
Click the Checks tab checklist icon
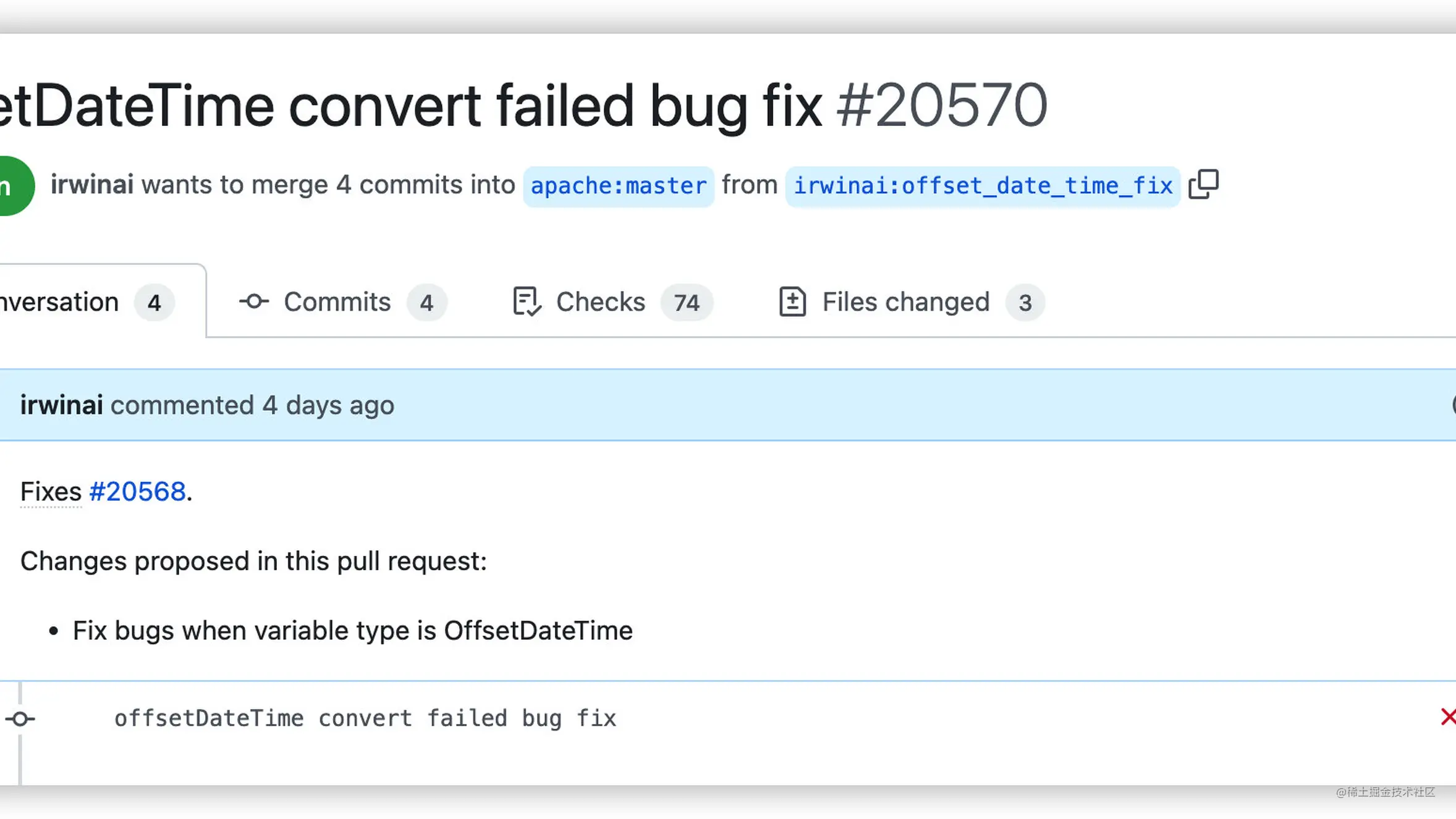click(527, 302)
